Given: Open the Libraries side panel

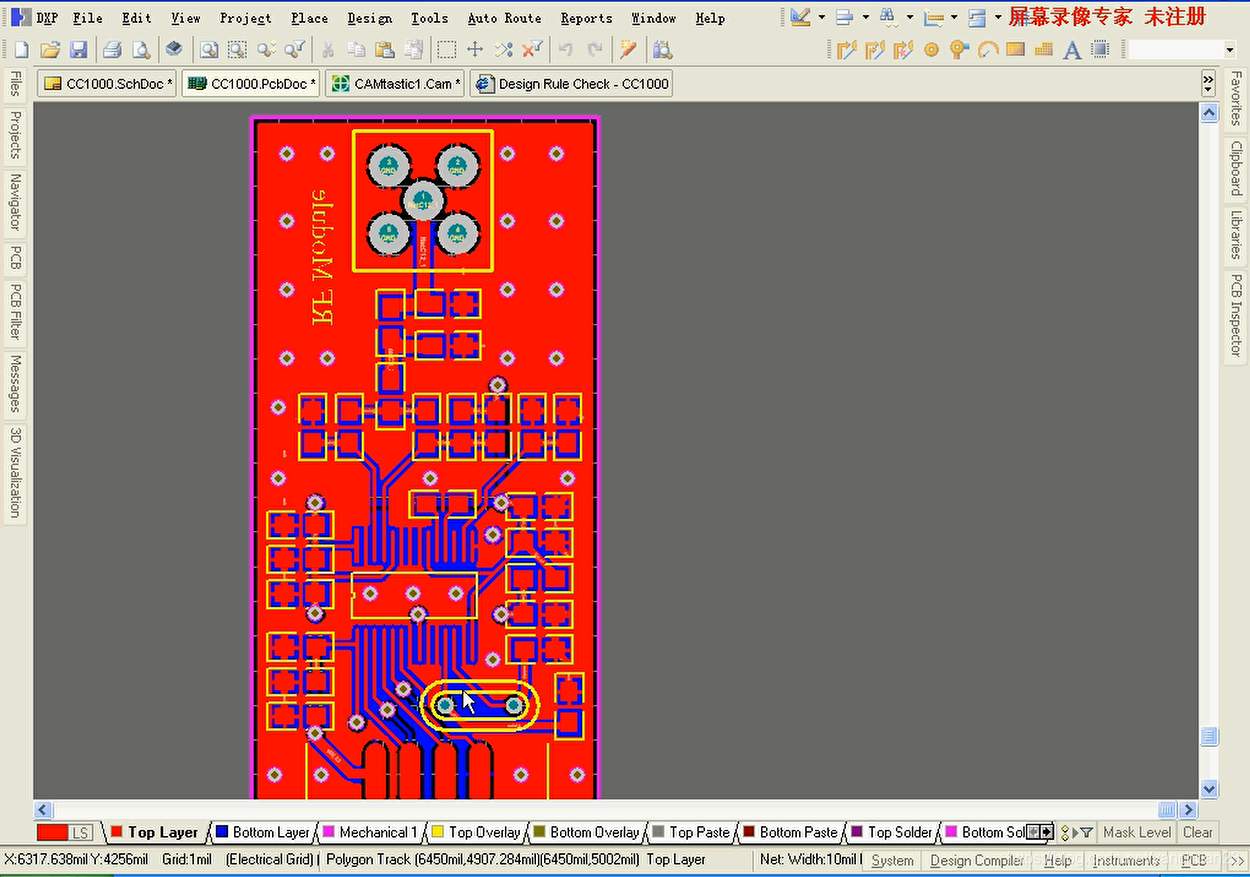Looking at the screenshot, I should click(1236, 235).
